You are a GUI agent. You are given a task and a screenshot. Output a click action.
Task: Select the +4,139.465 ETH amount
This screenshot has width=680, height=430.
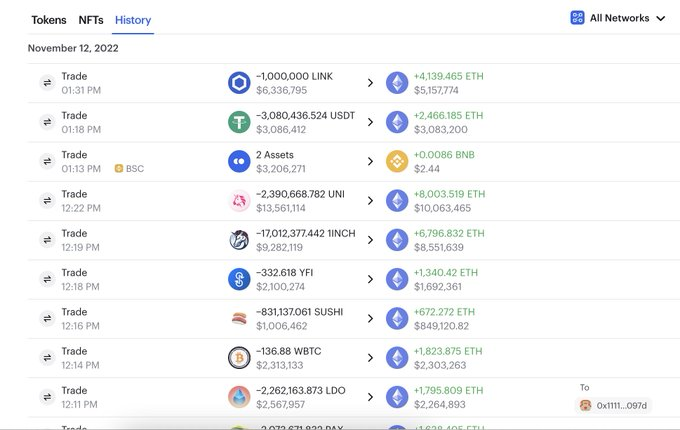point(448,76)
